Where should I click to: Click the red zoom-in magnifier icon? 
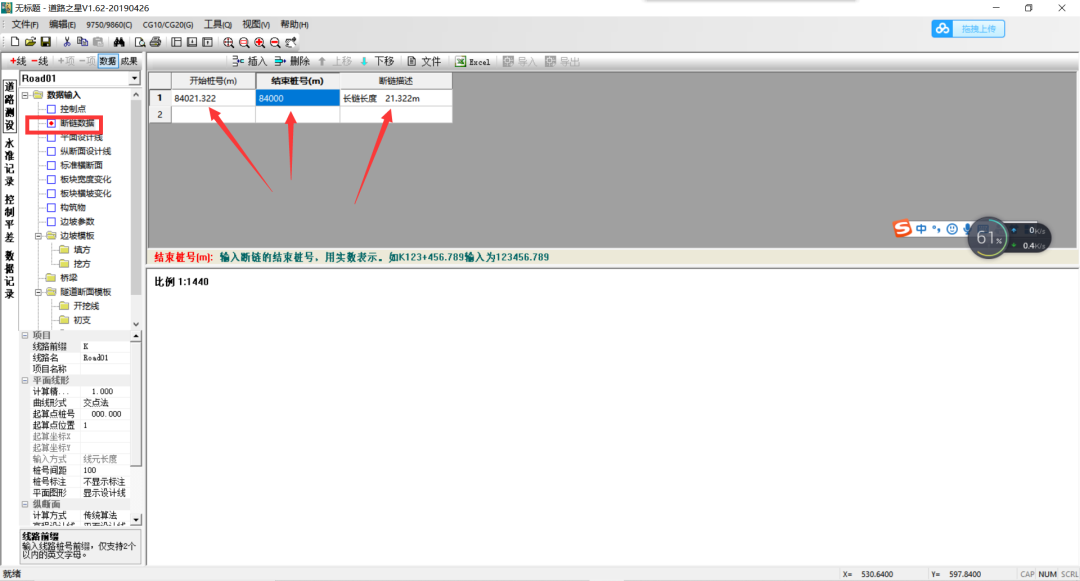pyautogui.click(x=260, y=43)
